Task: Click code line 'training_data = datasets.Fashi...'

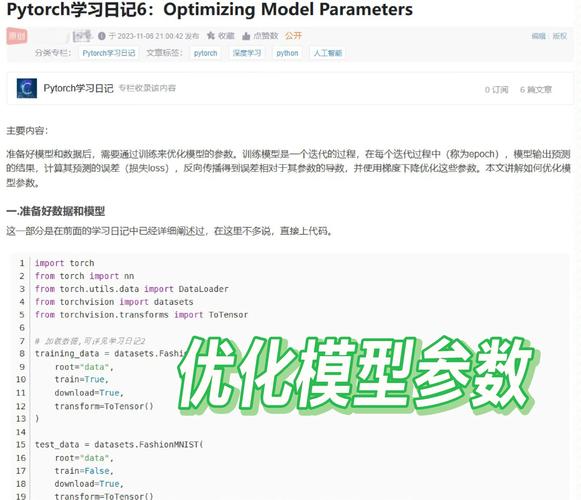Action: (109, 354)
